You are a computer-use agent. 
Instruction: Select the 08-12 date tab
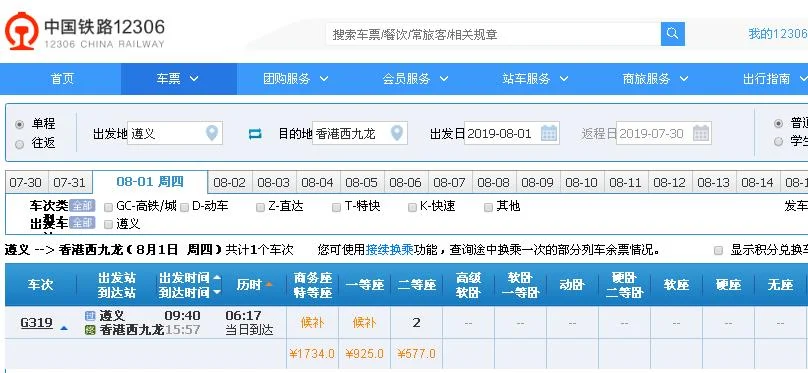pos(670,182)
